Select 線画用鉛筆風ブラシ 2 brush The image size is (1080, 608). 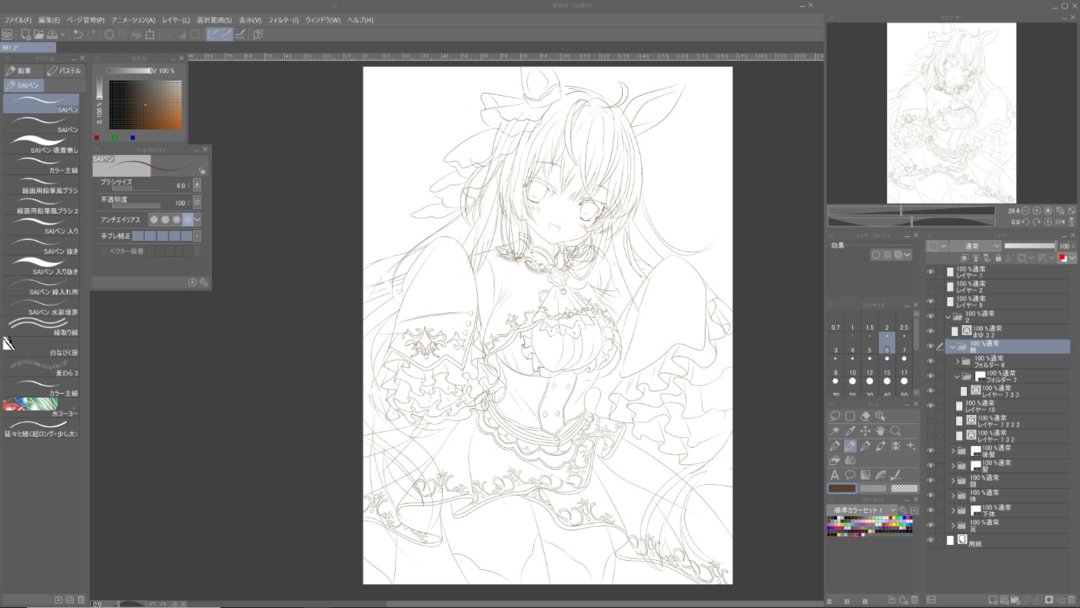click(x=43, y=206)
